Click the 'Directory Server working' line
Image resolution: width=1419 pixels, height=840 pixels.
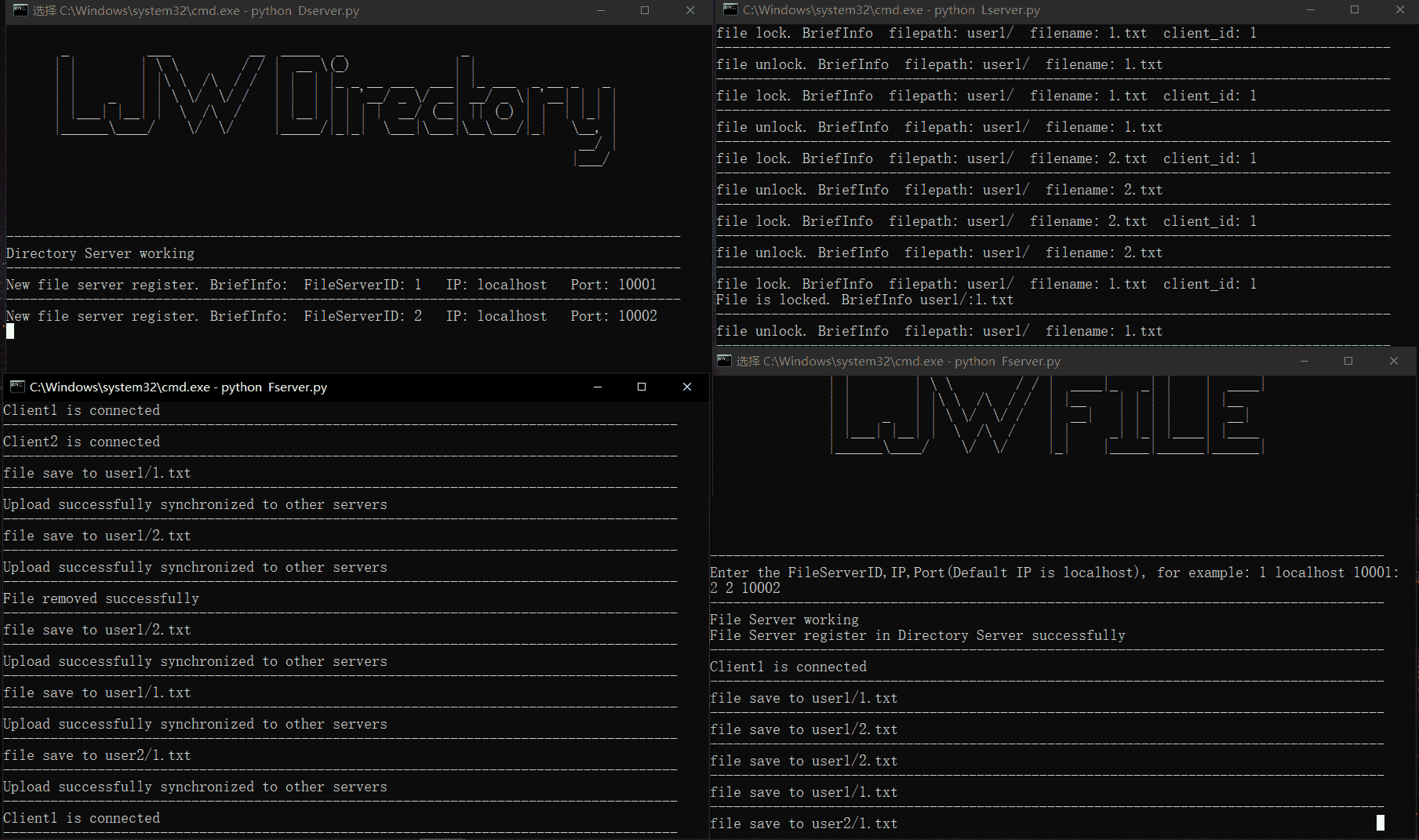tap(100, 253)
